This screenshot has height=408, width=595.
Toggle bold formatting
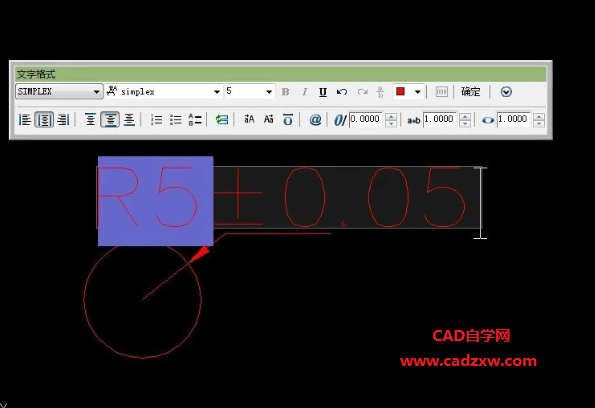click(285, 92)
